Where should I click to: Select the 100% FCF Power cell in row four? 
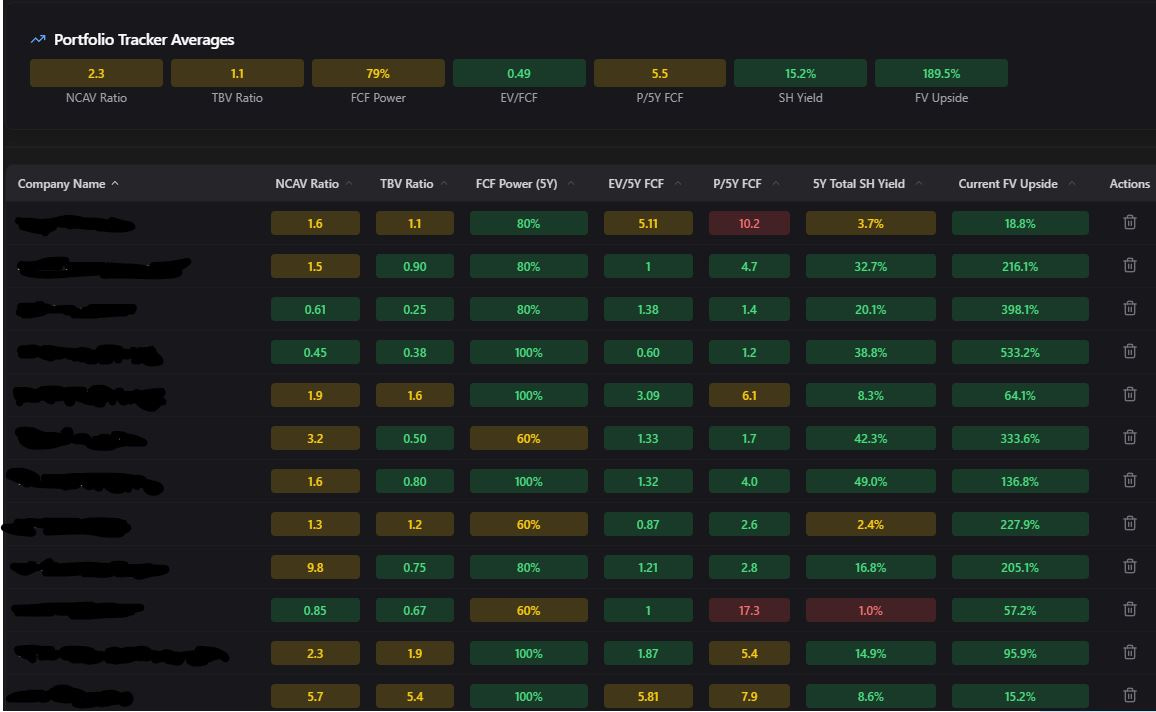[x=528, y=351]
